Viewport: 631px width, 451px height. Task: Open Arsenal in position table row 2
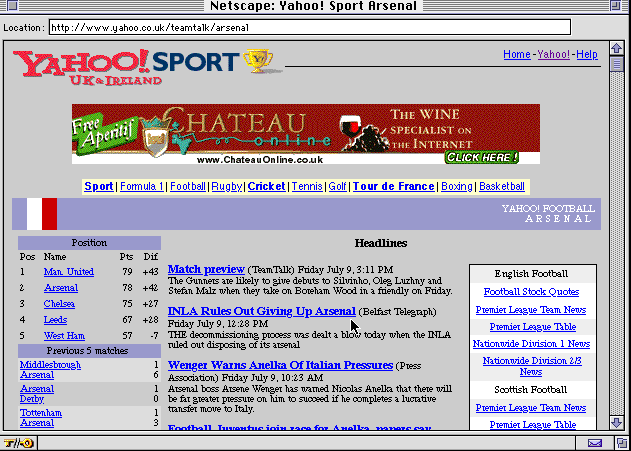[61, 288]
